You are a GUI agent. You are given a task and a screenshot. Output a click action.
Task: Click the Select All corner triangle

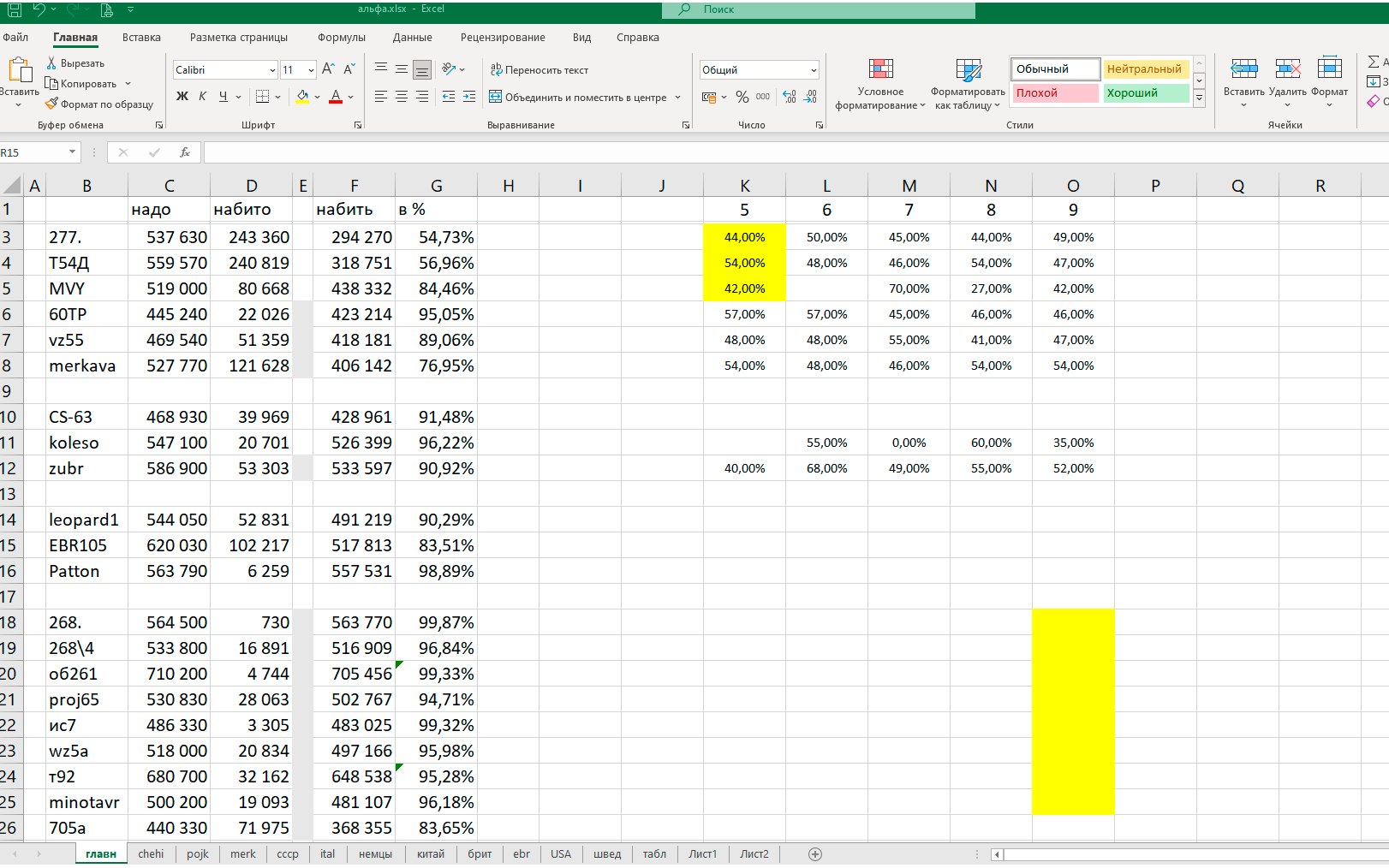tap(12, 186)
